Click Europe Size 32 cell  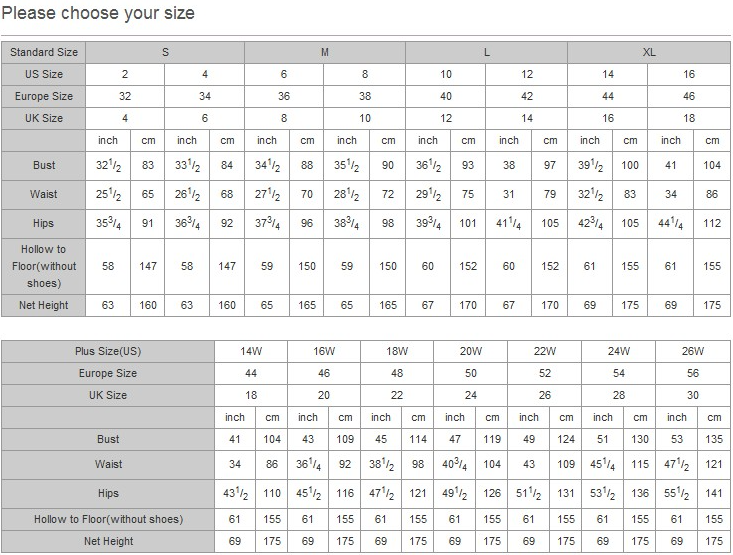point(125,96)
